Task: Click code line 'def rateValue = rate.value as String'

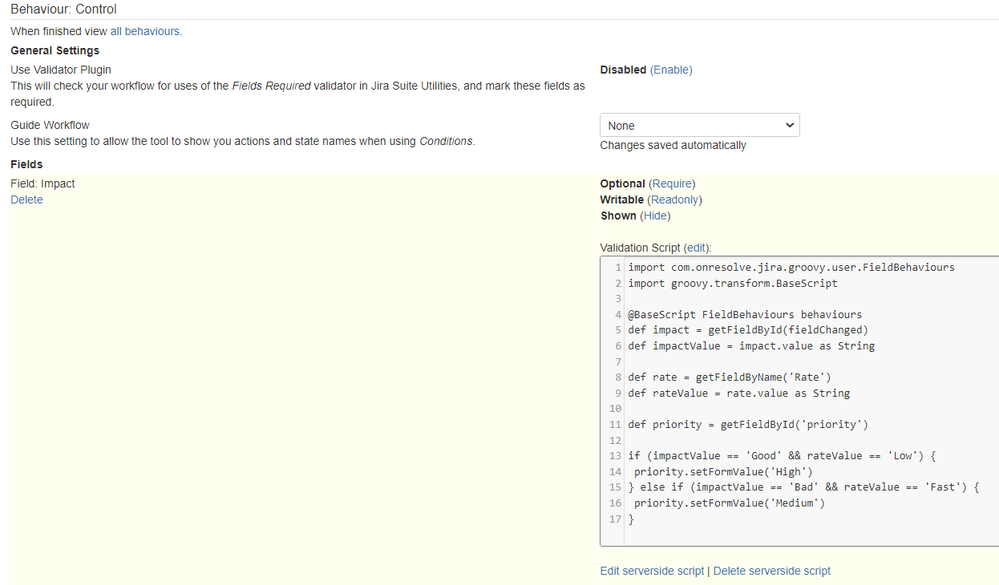Action: coord(739,393)
